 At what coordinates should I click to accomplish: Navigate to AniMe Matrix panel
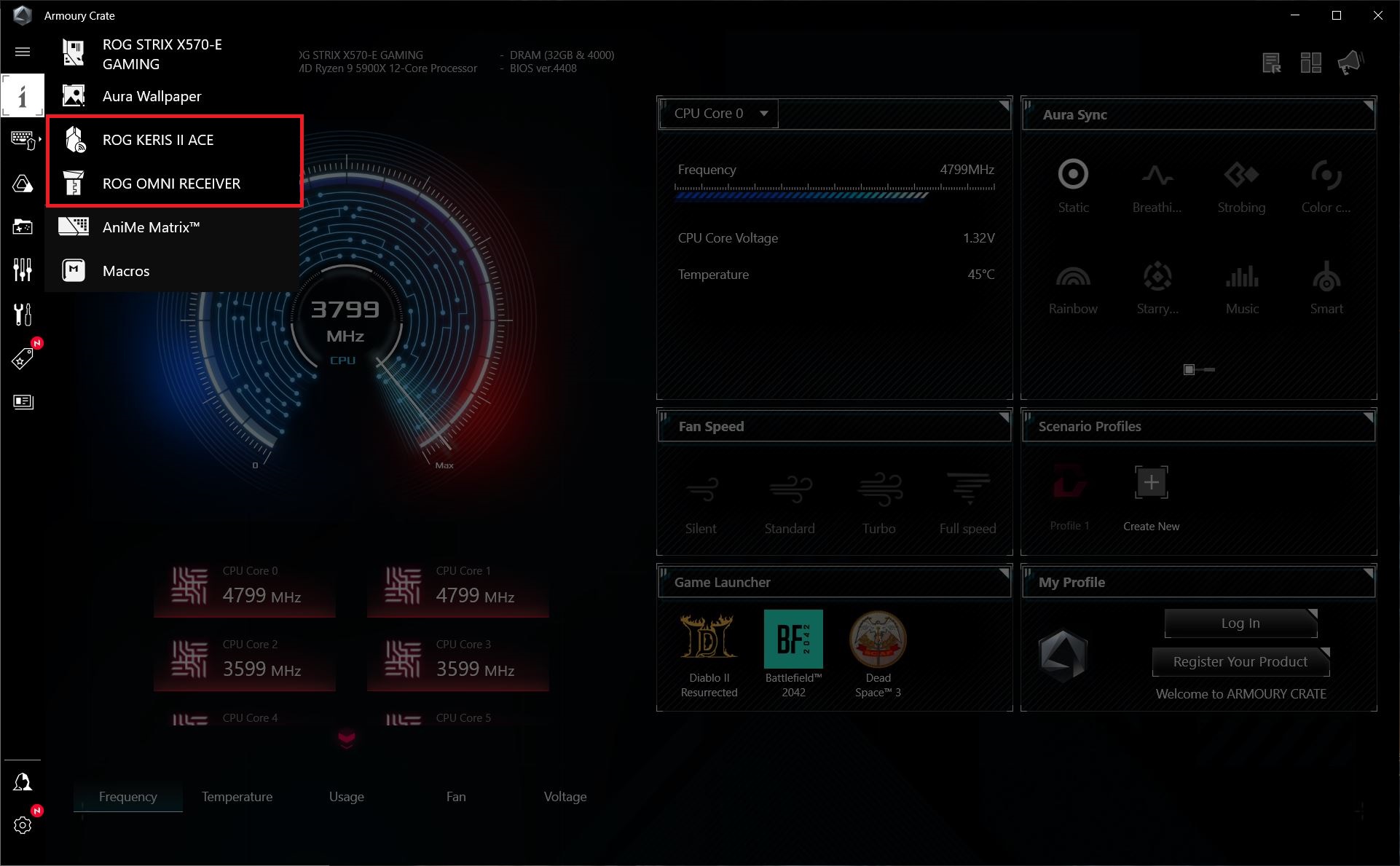pos(149,227)
